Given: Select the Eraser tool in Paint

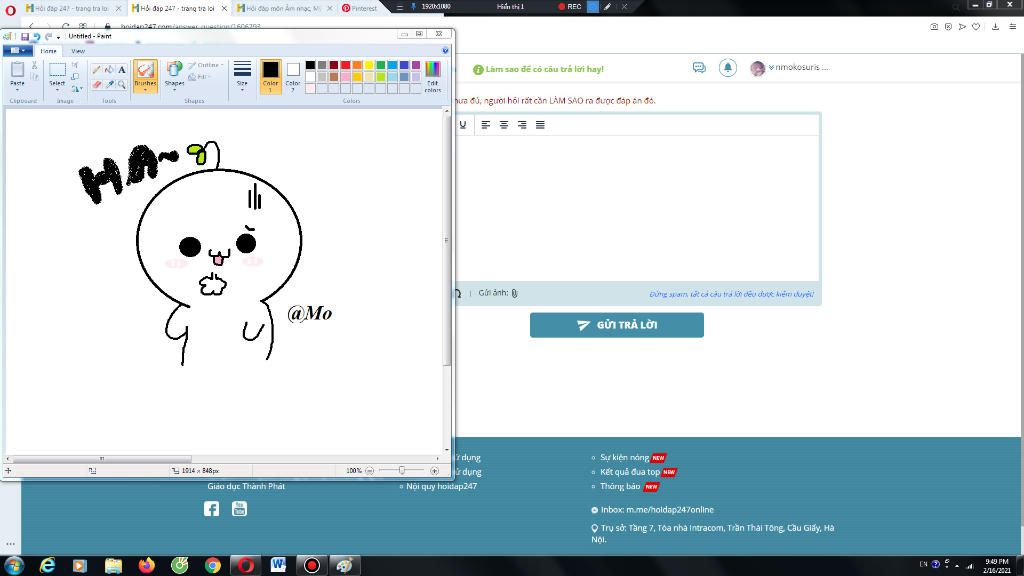Looking at the screenshot, I should pyautogui.click(x=97, y=84).
